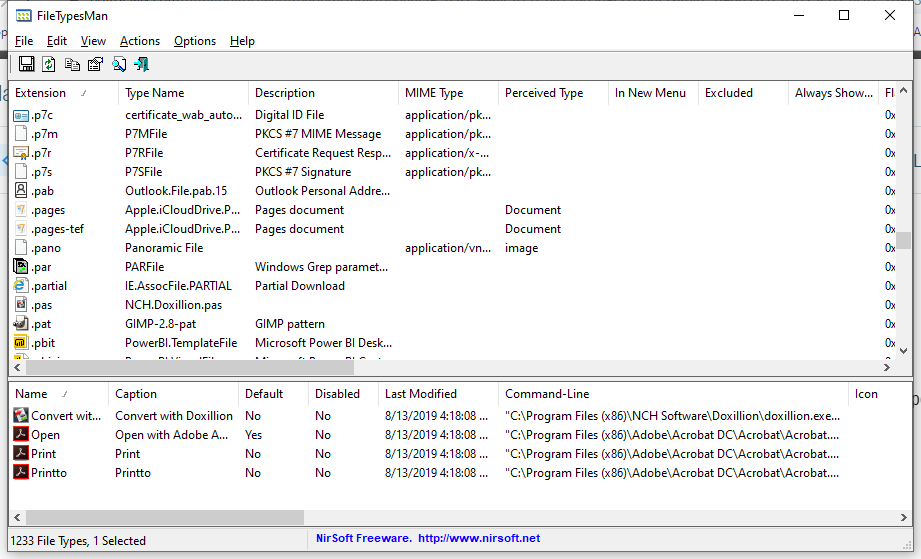Viewport: 921px width, 559px height.
Task: Click the .p7r certificate icon
Action: click(x=21, y=153)
